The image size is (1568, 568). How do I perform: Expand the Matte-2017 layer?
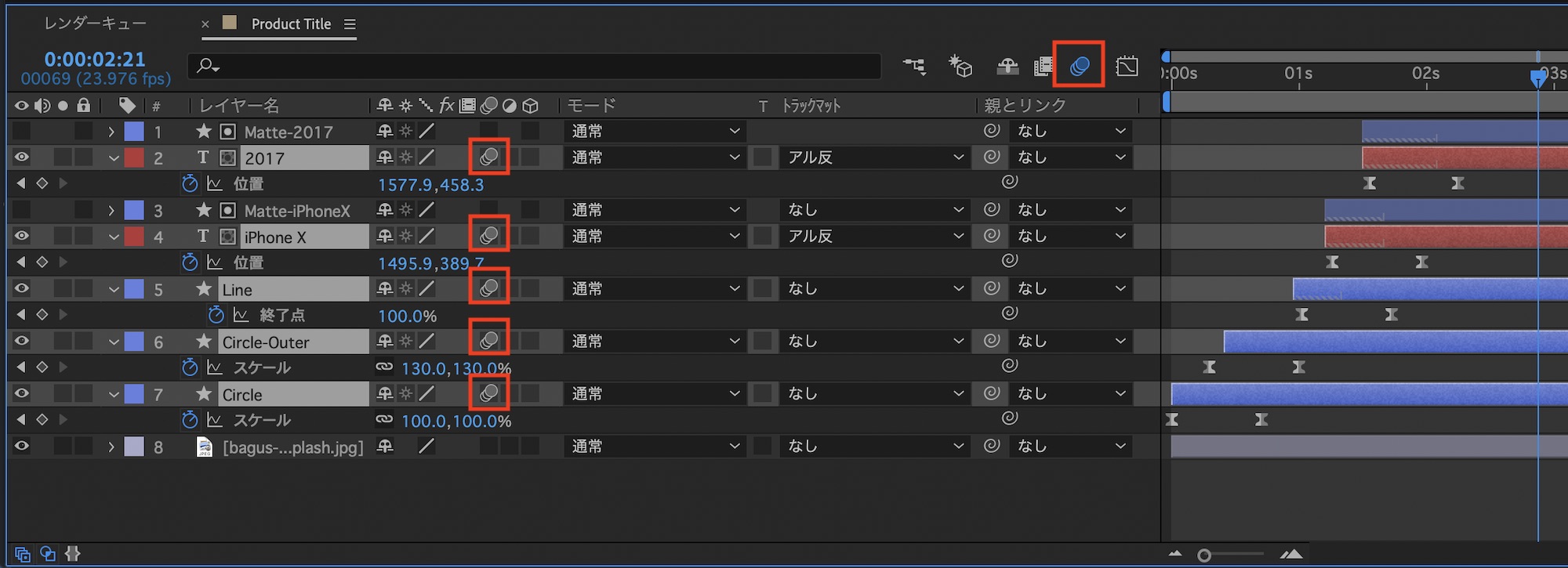(111, 132)
